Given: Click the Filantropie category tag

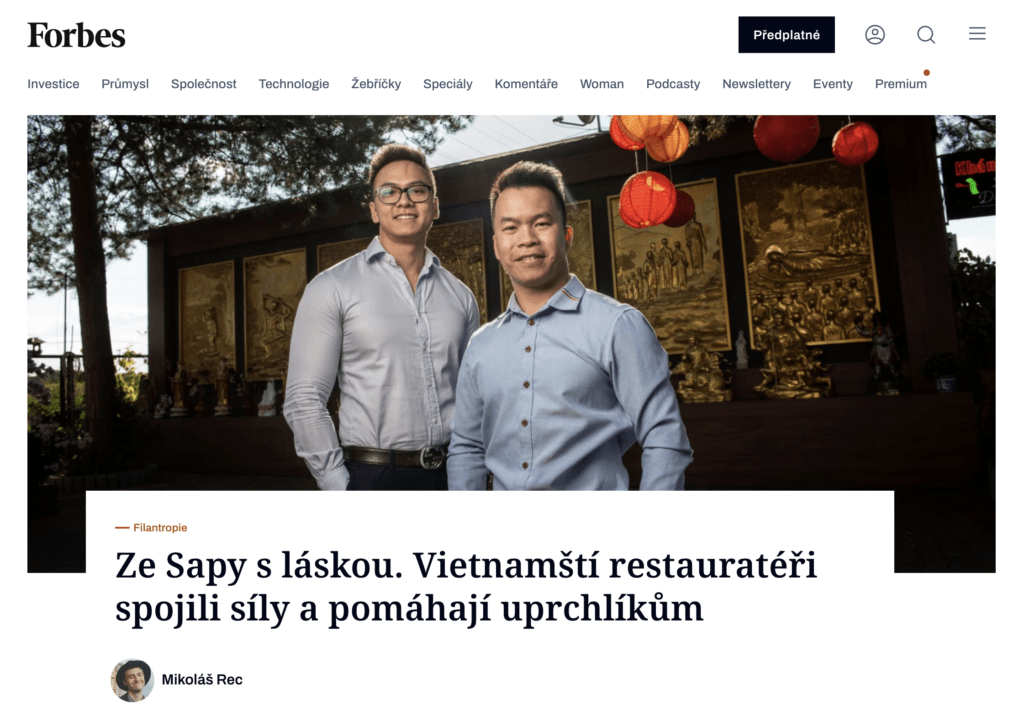Looking at the screenshot, I should [x=160, y=527].
